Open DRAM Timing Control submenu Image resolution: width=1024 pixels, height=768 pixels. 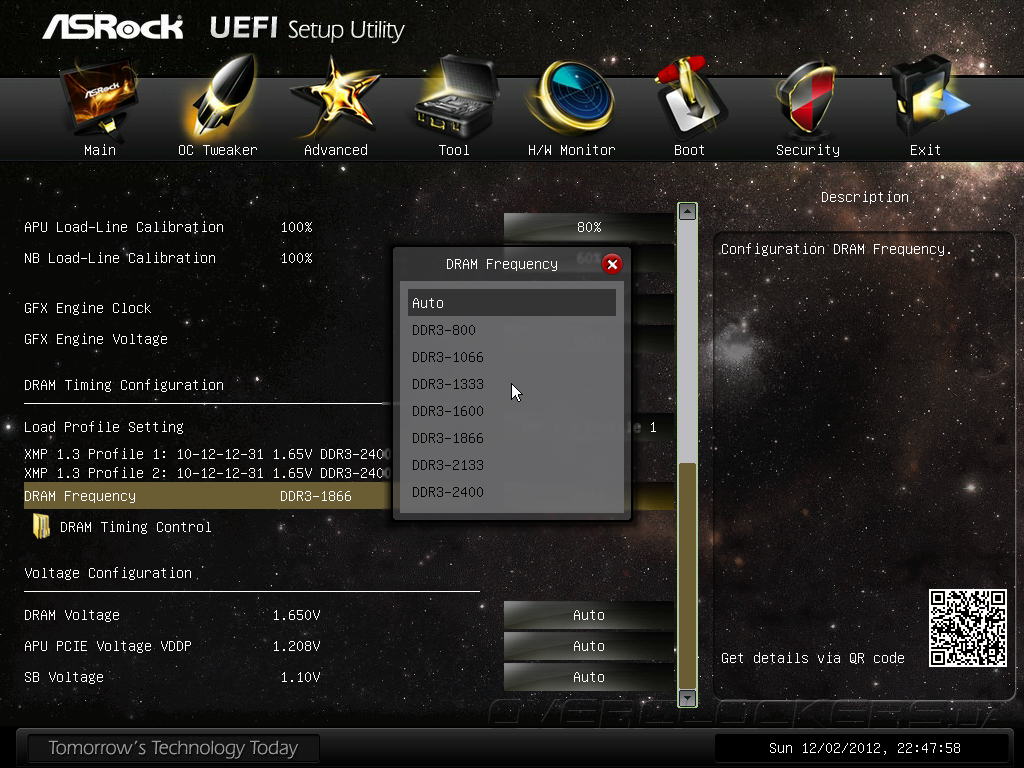pos(135,527)
